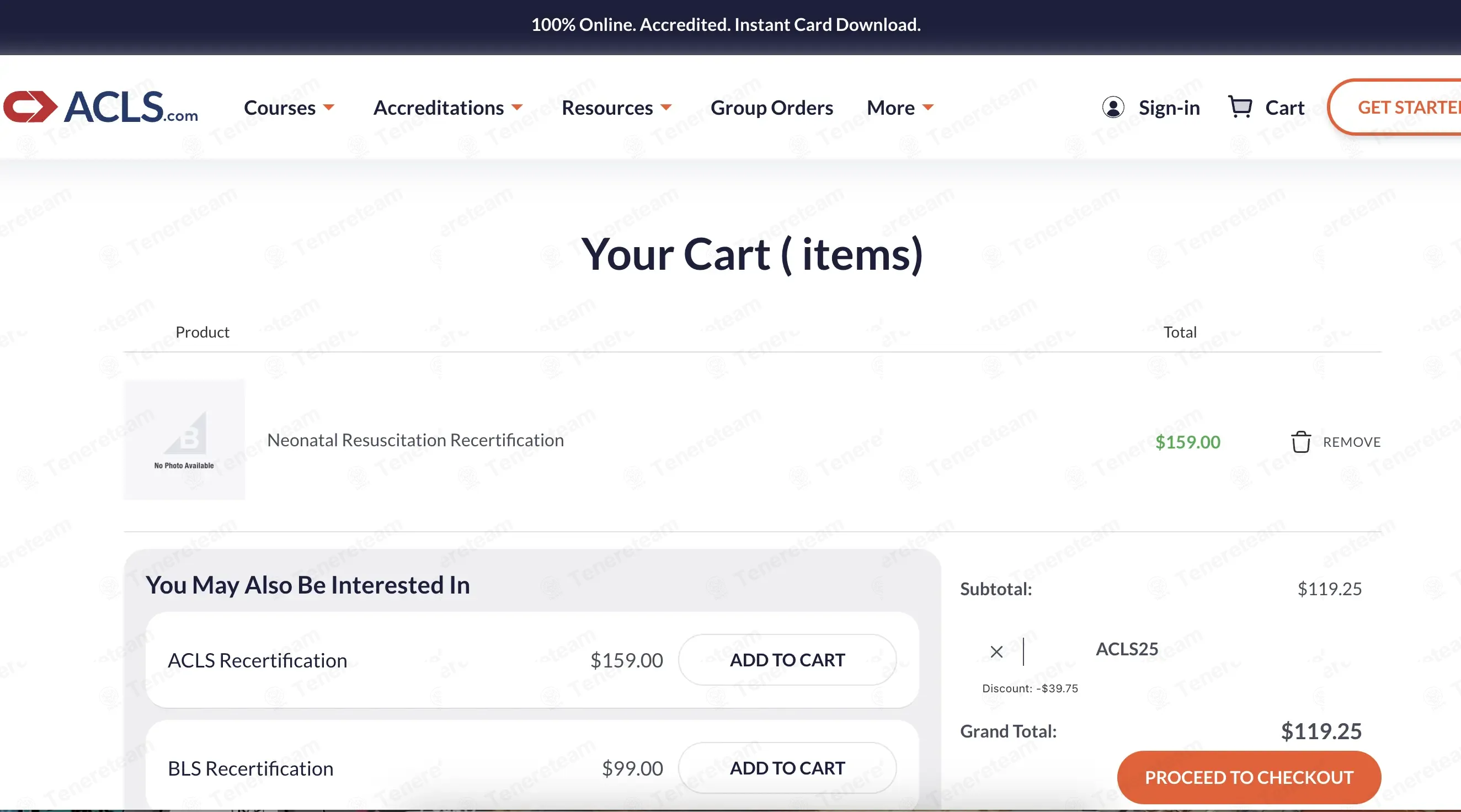Expand the More dropdown arrow

coord(928,107)
